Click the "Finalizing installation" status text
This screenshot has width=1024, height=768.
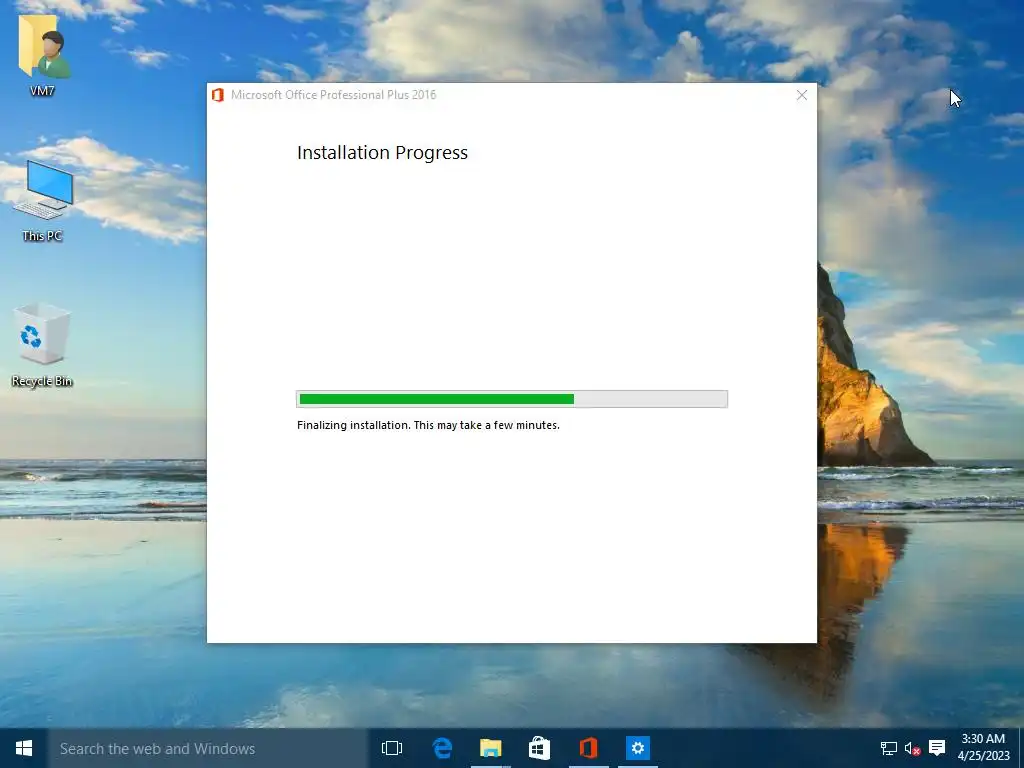(x=428, y=425)
